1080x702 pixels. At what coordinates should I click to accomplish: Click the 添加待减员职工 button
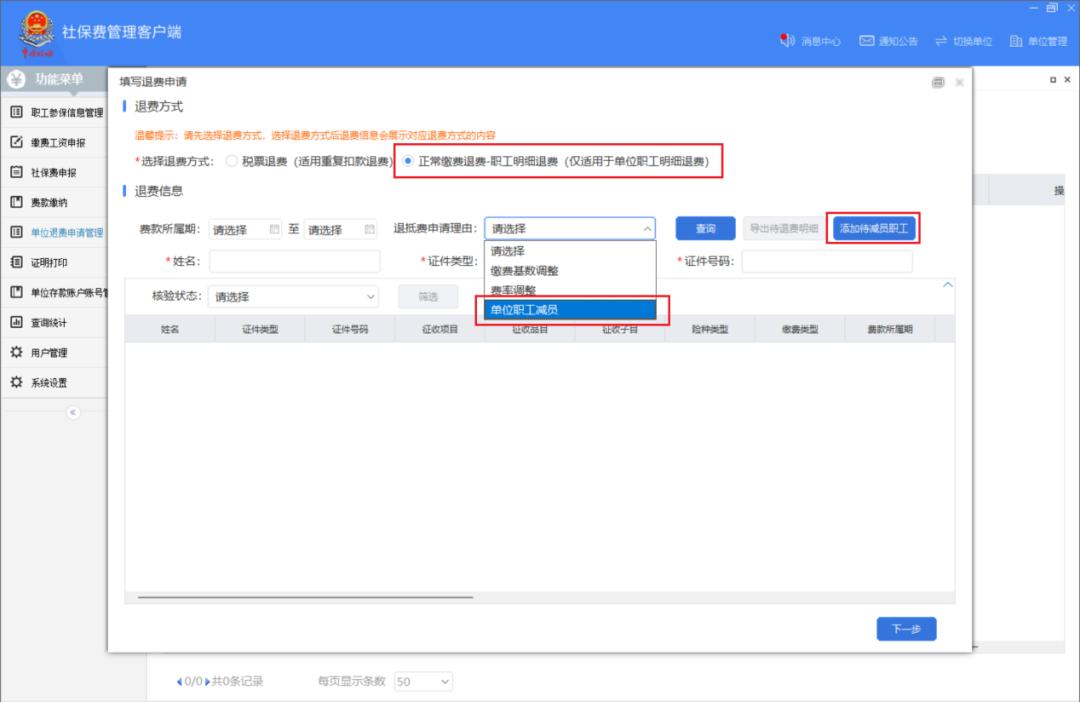(874, 229)
